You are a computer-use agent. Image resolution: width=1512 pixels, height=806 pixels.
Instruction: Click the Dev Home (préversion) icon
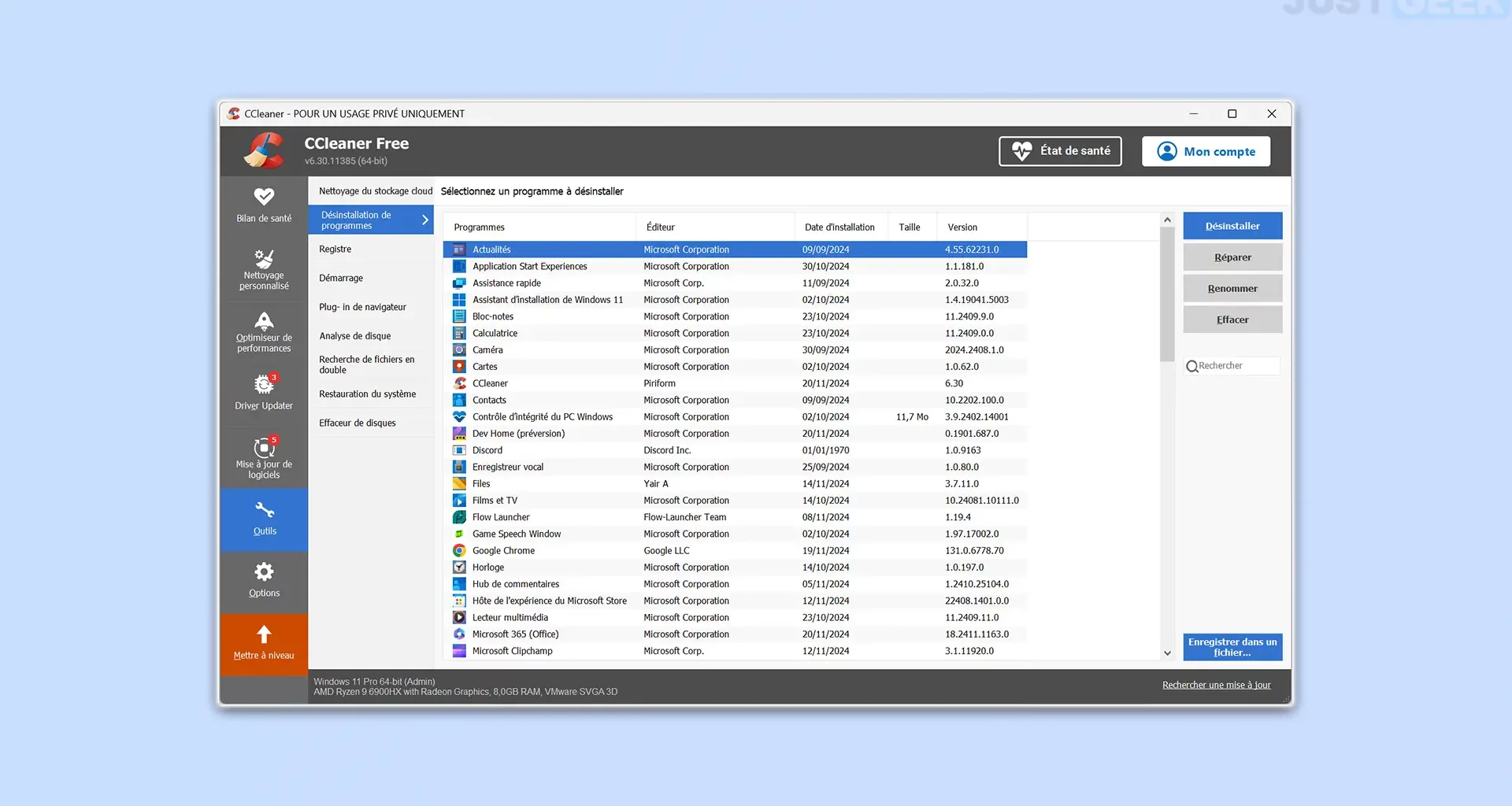click(x=459, y=434)
